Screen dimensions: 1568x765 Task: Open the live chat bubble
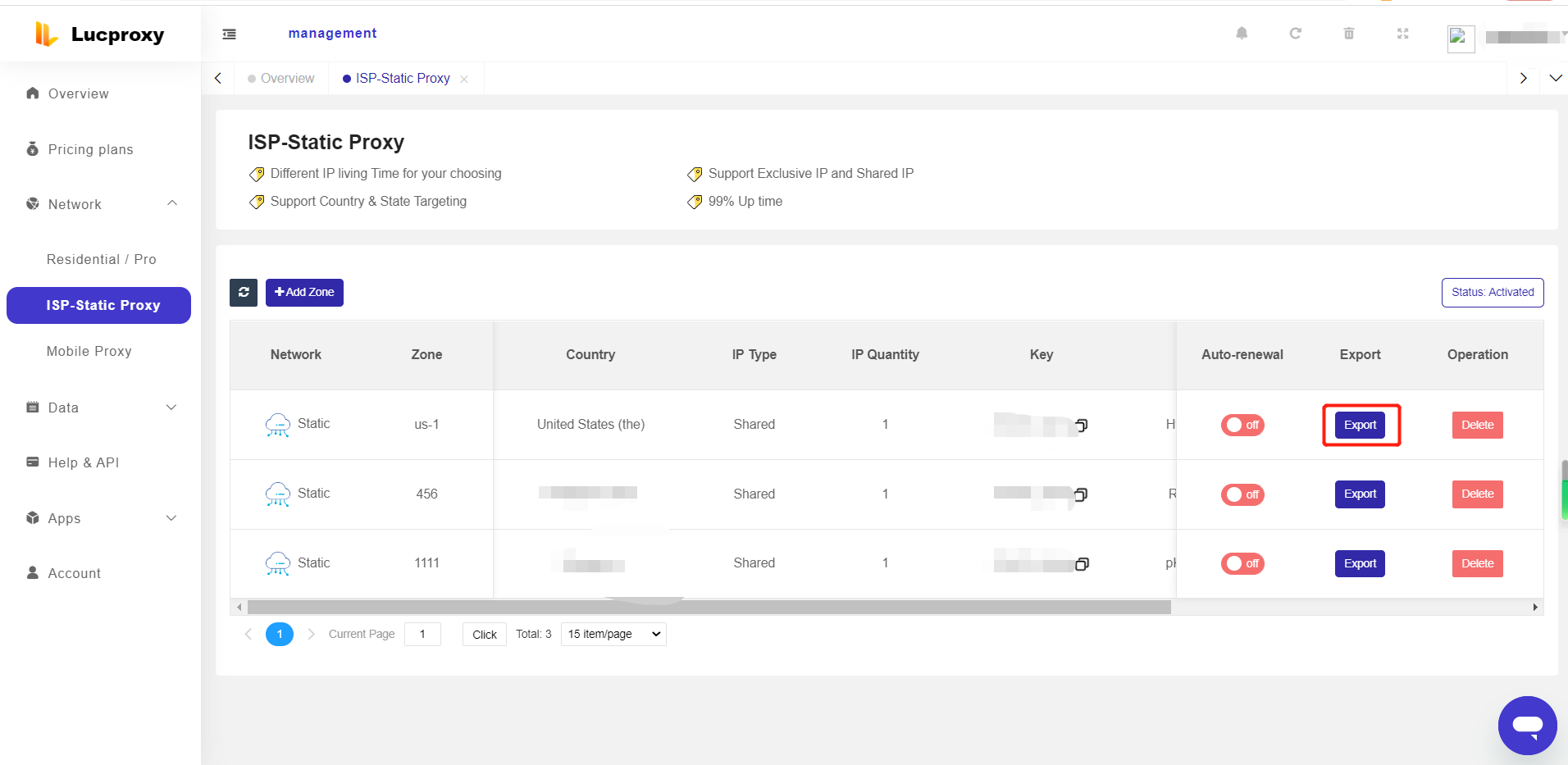(x=1527, y=726)
